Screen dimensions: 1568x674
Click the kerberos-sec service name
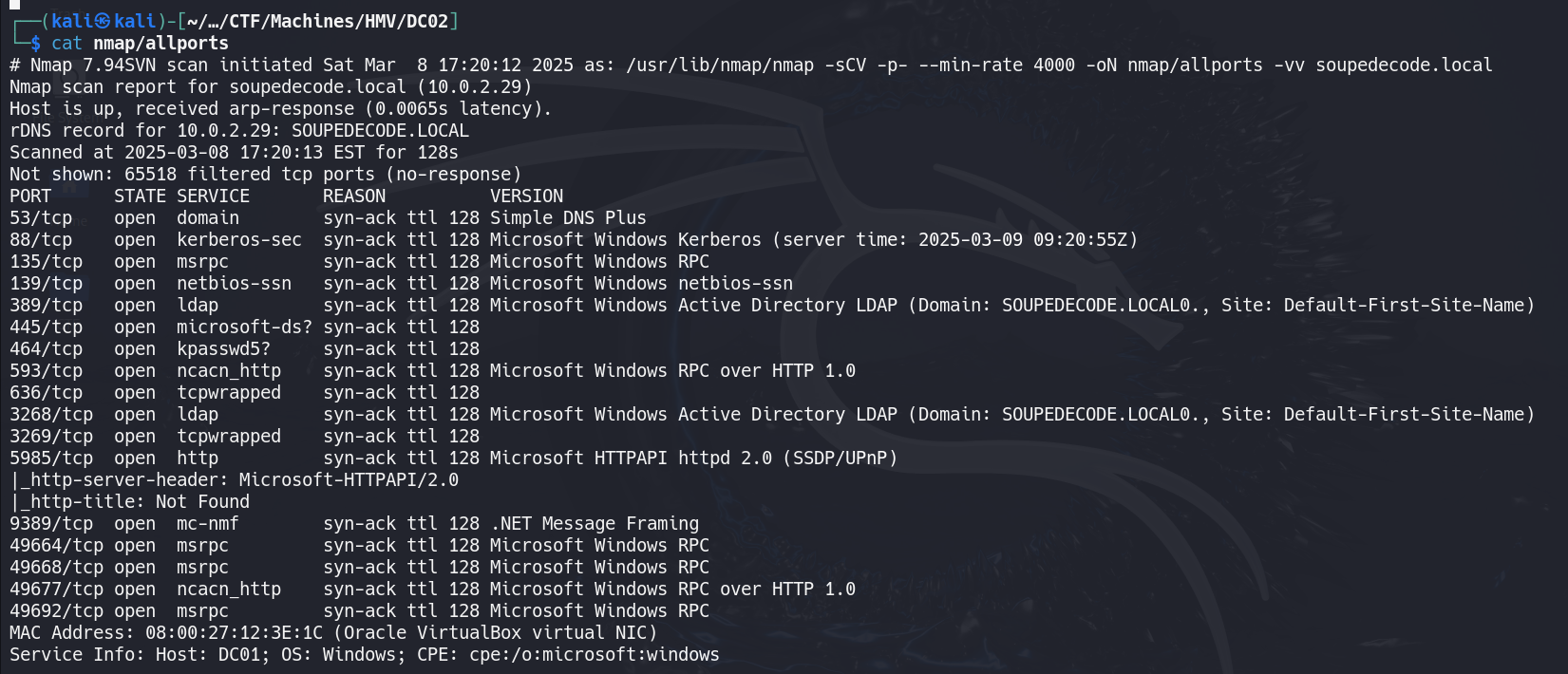pos(239,239)
